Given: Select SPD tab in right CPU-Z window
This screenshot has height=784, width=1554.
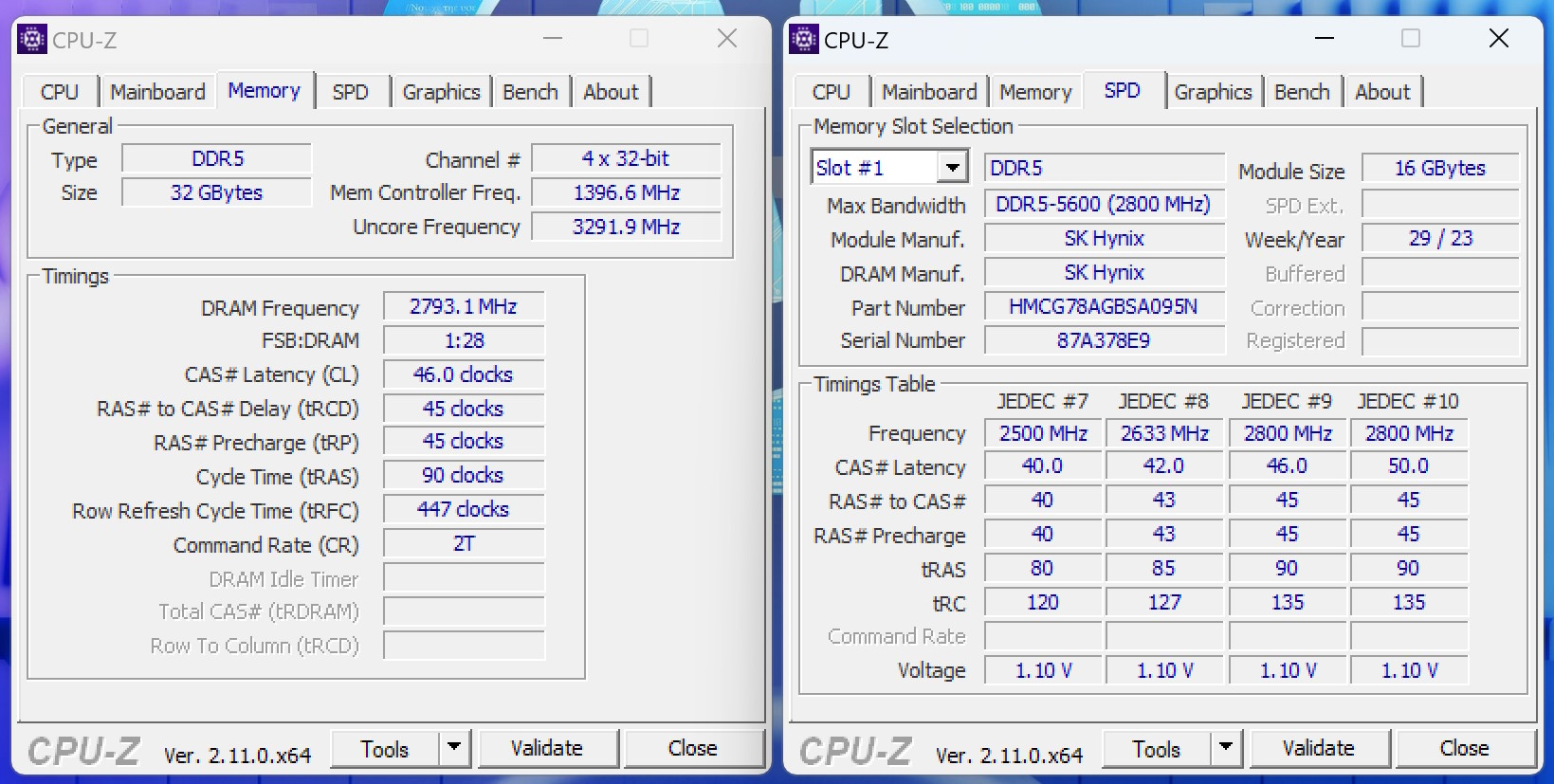Looking at the screenshot, I should click(1123, 90).
